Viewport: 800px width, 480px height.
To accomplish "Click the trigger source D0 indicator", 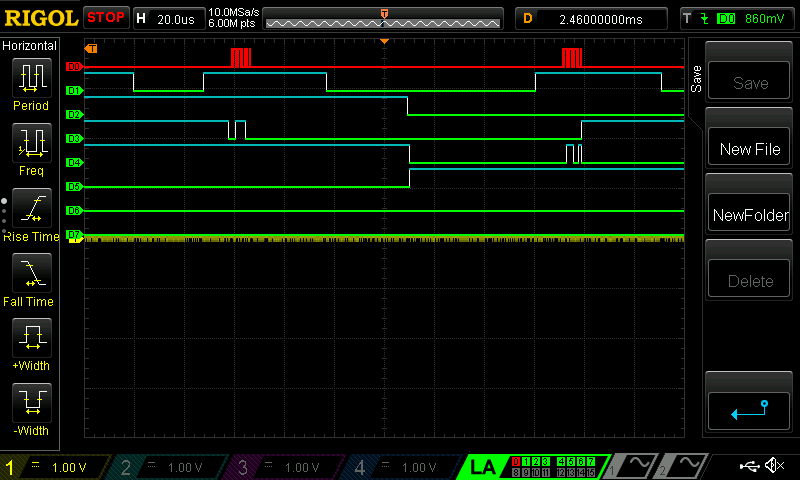I will [726, 19].
